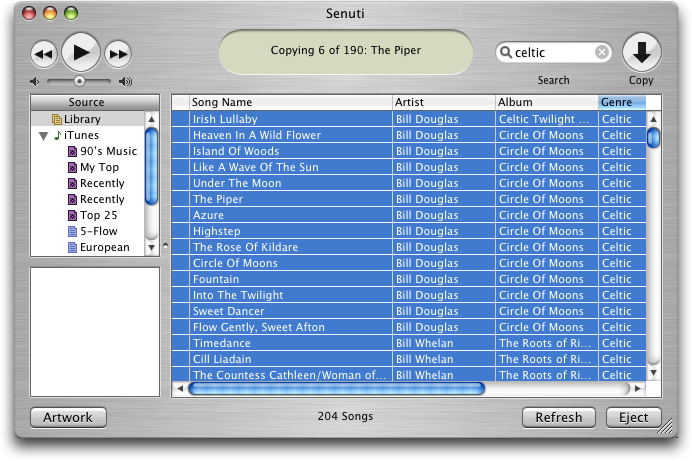Click the window resize grip corner
This screenshot has height=461, width=692.
(x=666, y=426)
